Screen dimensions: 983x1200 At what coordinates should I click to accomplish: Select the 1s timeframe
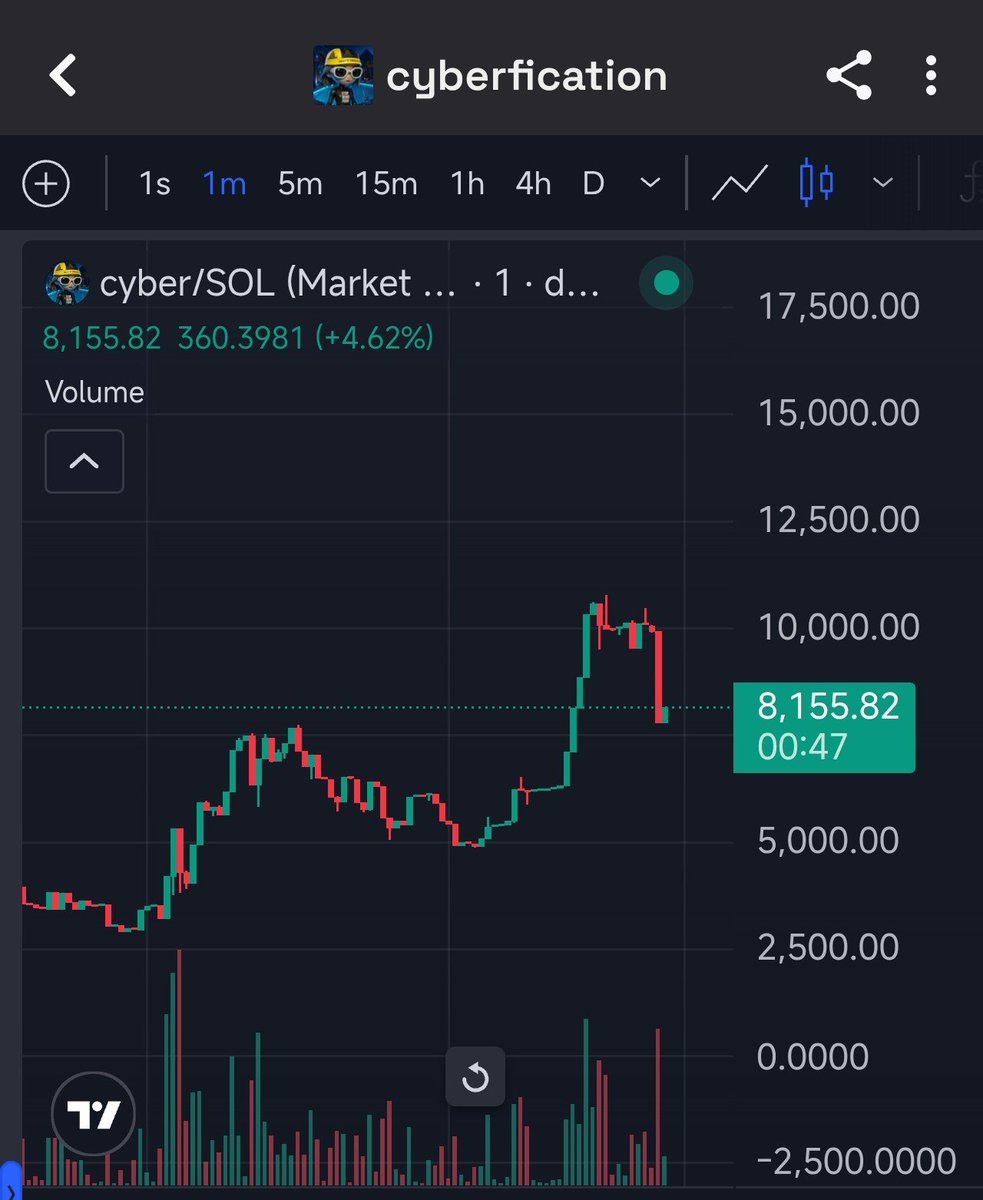pos(154,184)
